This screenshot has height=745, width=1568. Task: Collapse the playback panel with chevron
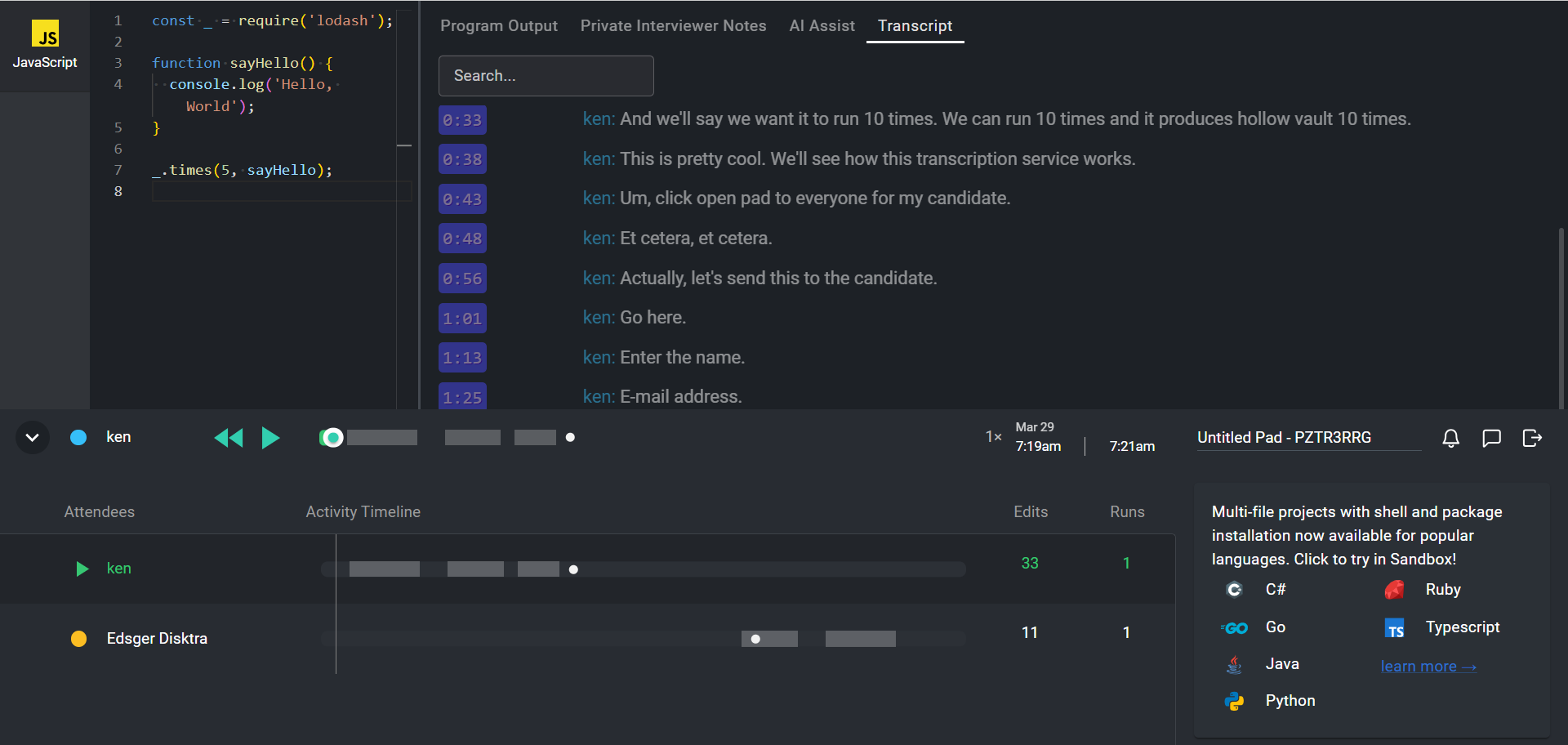[33, 438]
